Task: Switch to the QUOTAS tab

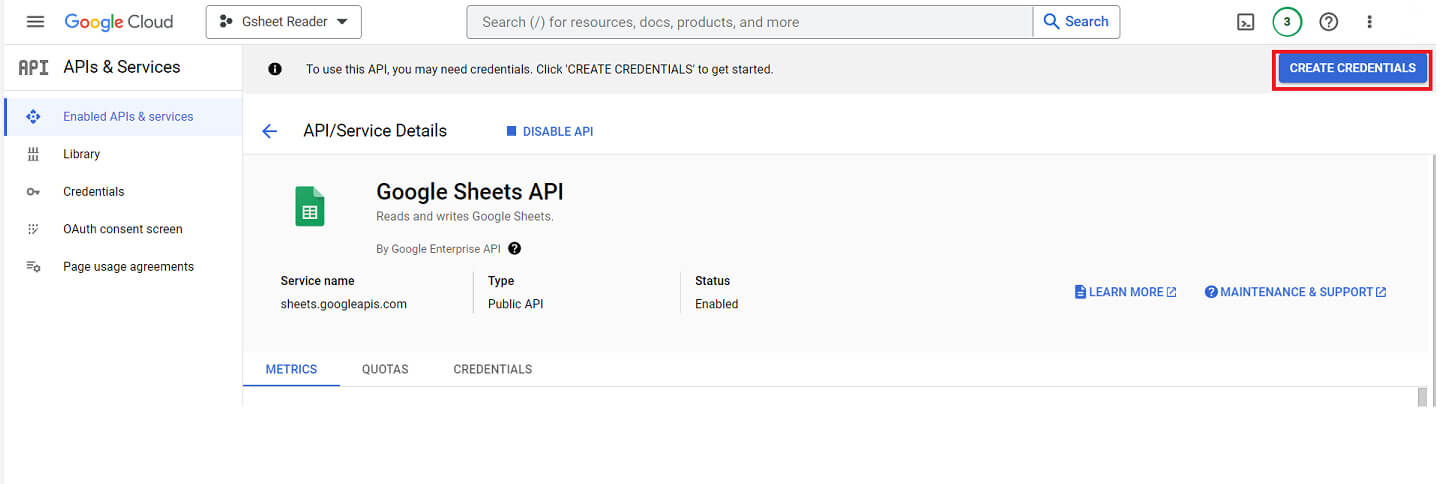Action: [x=385, y=369]
